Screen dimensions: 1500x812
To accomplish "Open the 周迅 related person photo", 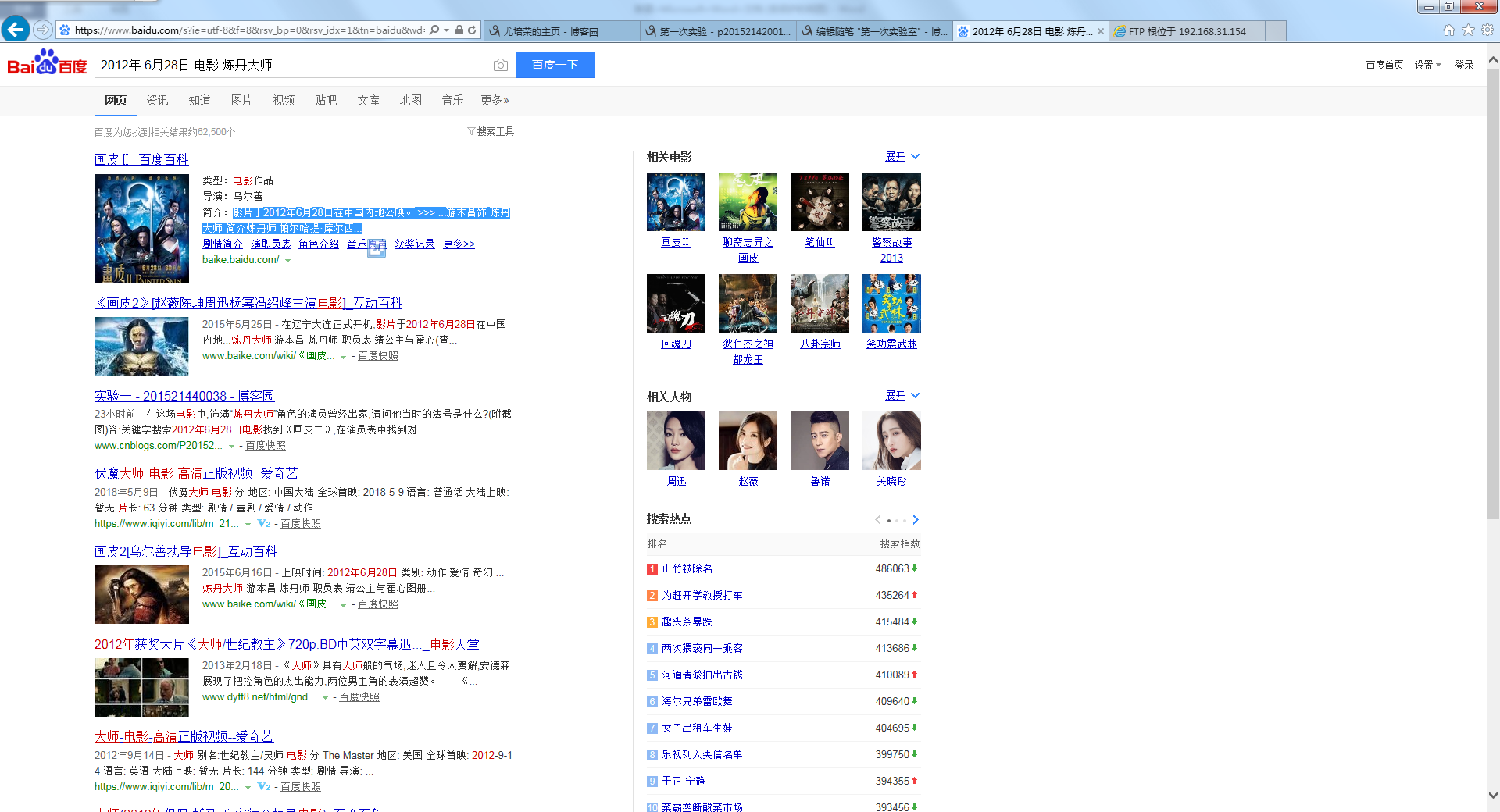I will [x=676, y=441].
